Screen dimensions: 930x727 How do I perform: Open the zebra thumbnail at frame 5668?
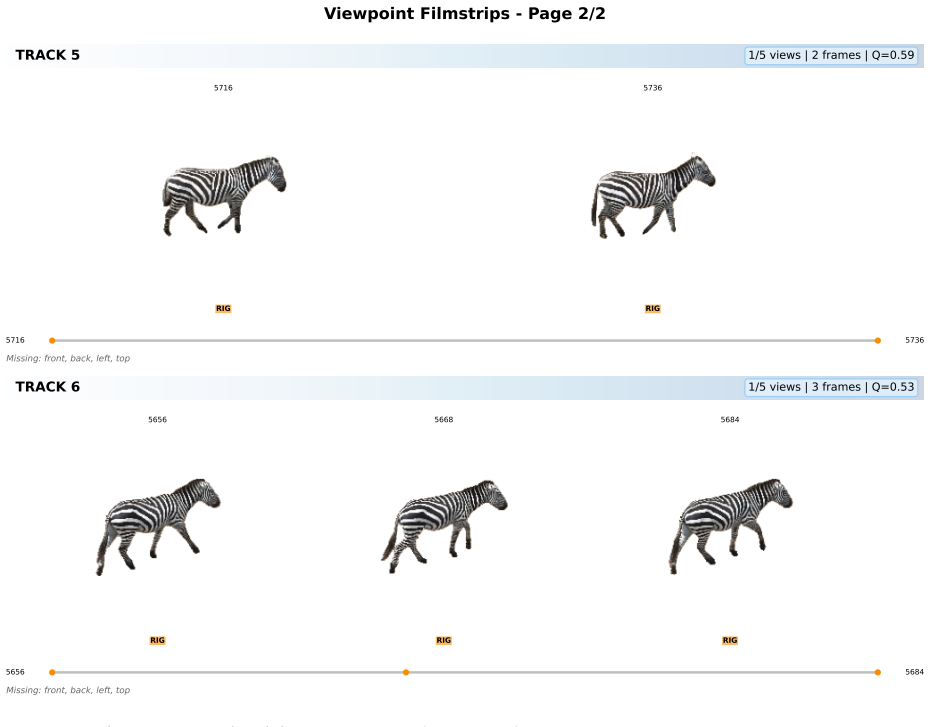tap(444, 527)
